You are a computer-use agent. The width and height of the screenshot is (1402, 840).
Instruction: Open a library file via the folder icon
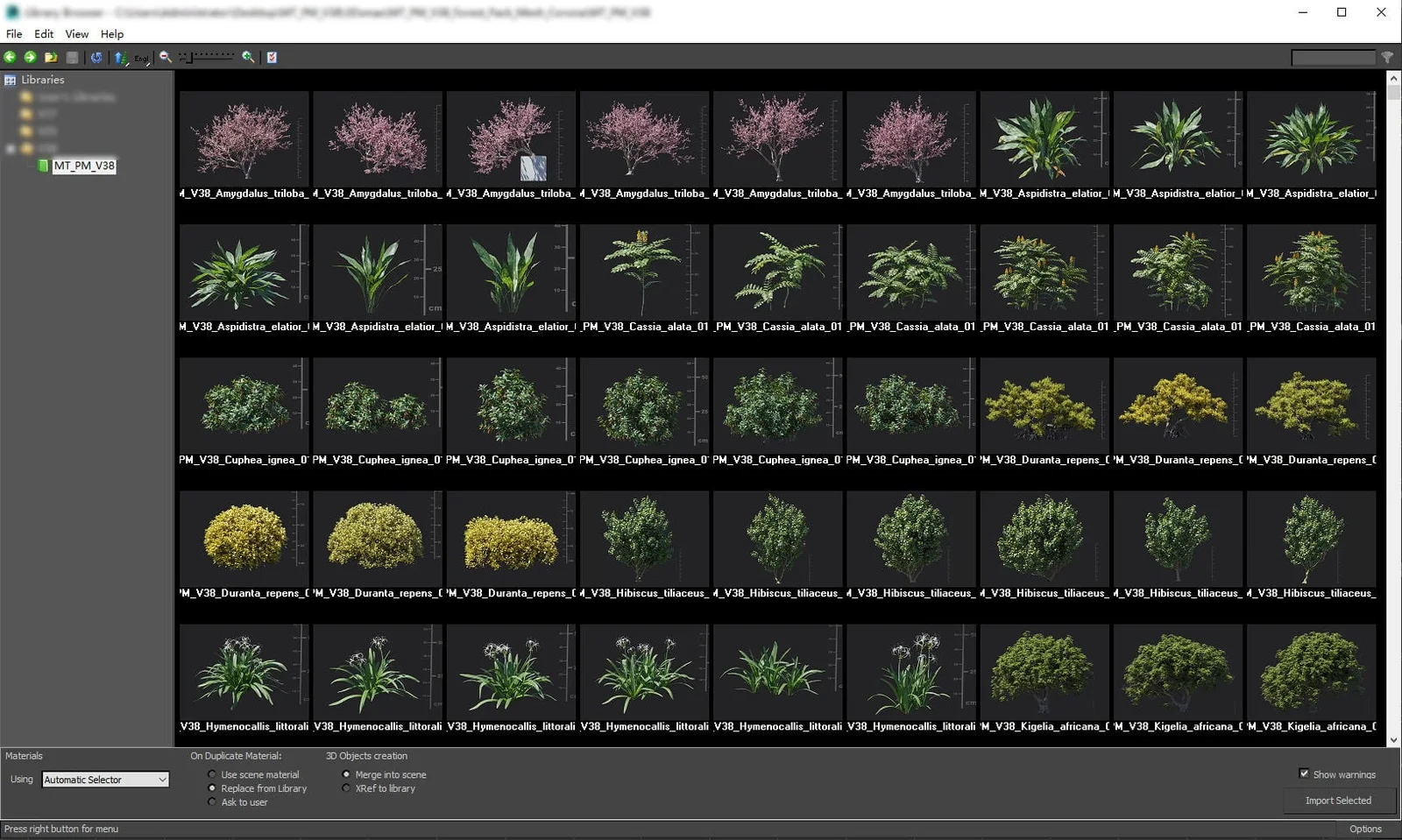[51, 57]
